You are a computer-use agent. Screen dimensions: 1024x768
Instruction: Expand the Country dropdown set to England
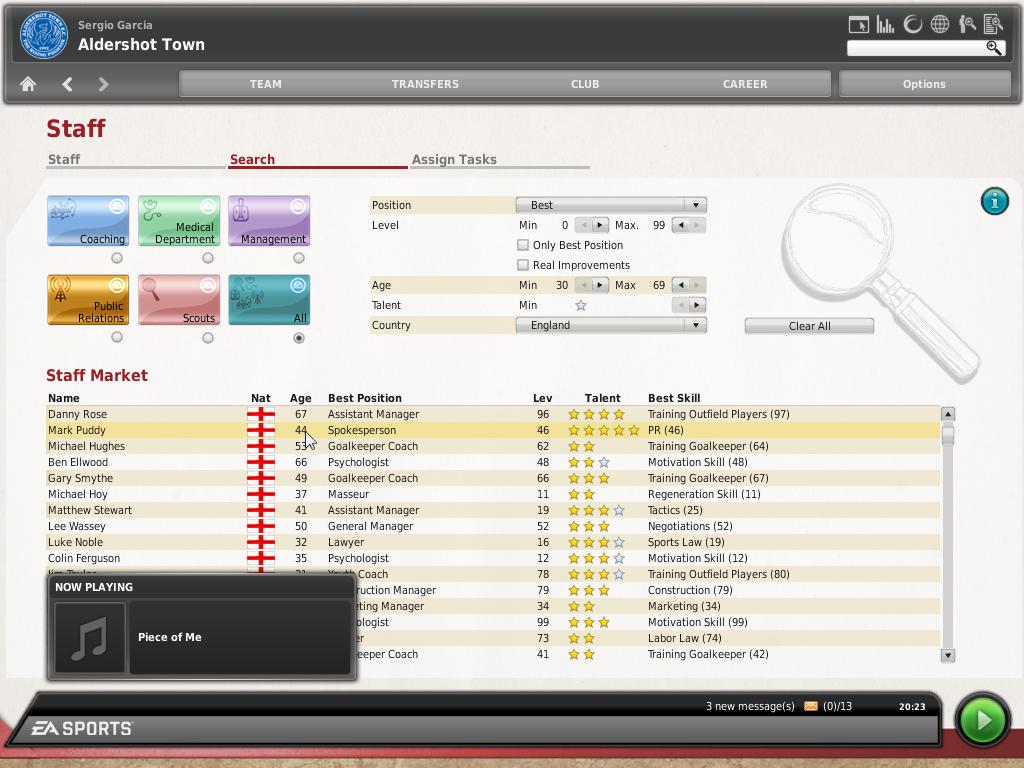(610, 325)
